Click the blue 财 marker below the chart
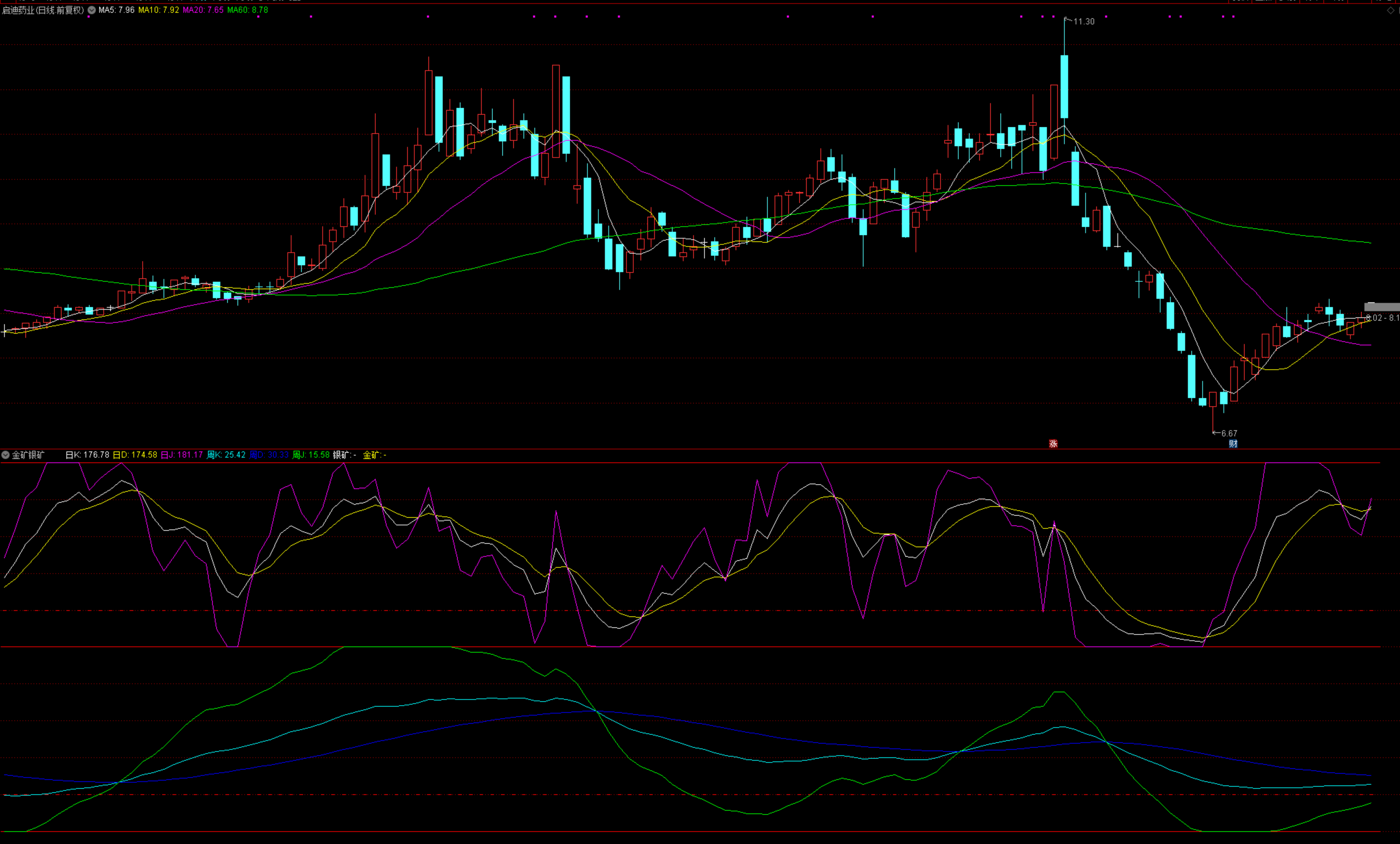This screenshot has height=844, width=1400. point(1233,444)
